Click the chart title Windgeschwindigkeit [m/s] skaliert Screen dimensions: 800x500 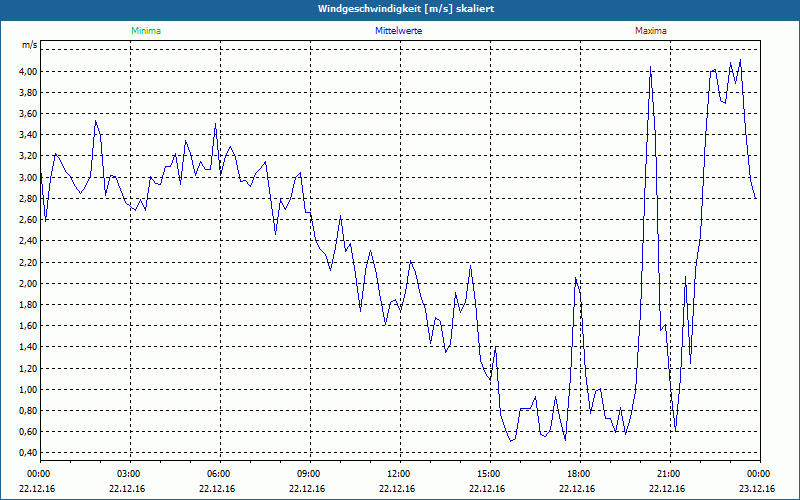(406, 9)
